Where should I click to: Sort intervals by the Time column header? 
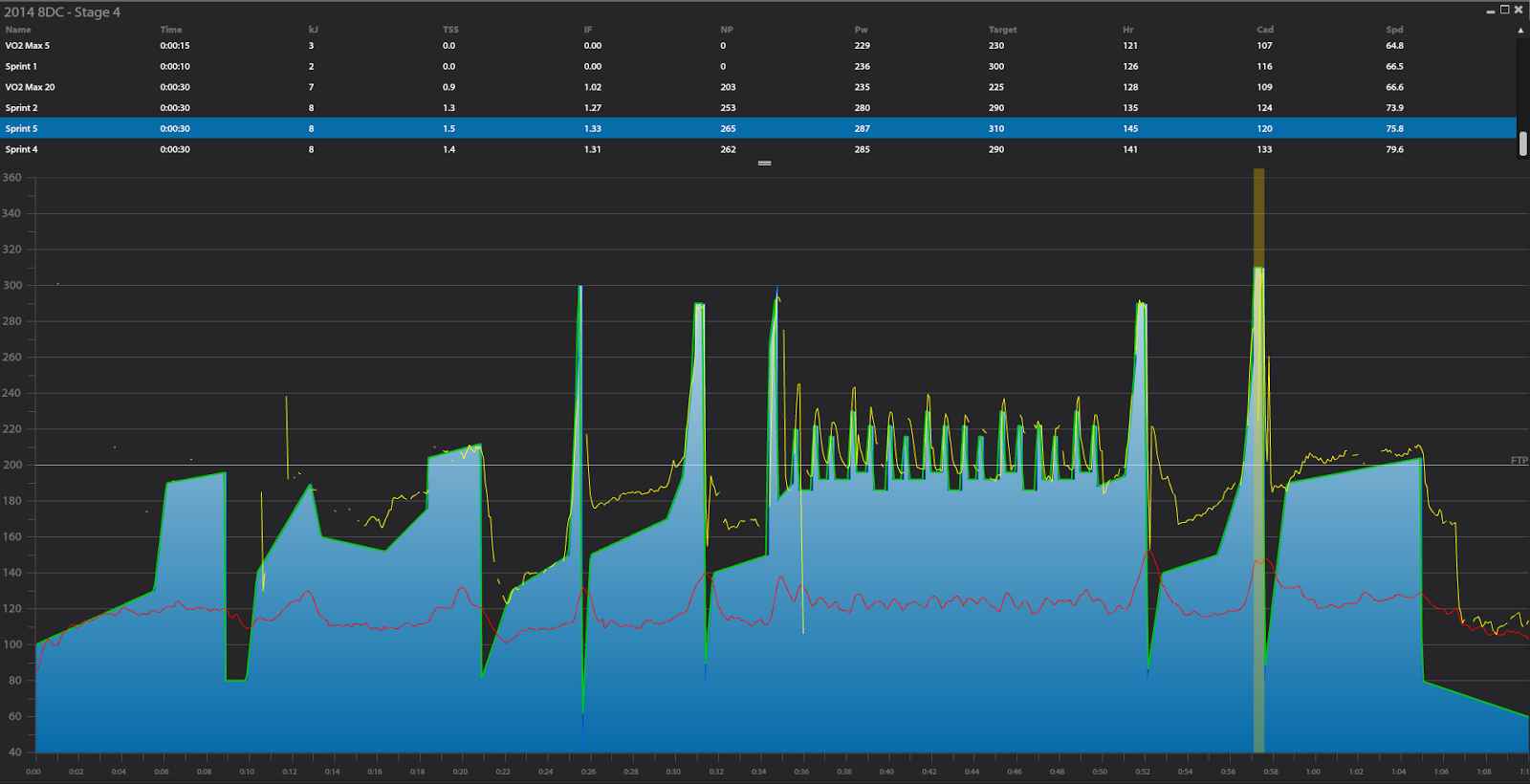coord(171,30)
